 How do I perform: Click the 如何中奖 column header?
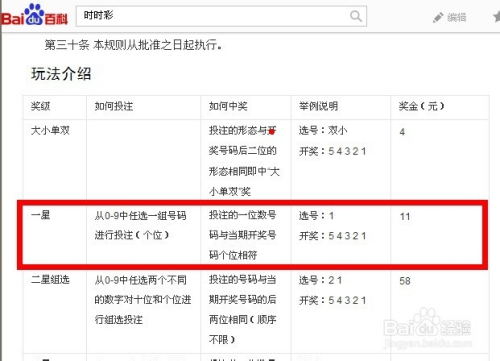[x=228, y=106]
